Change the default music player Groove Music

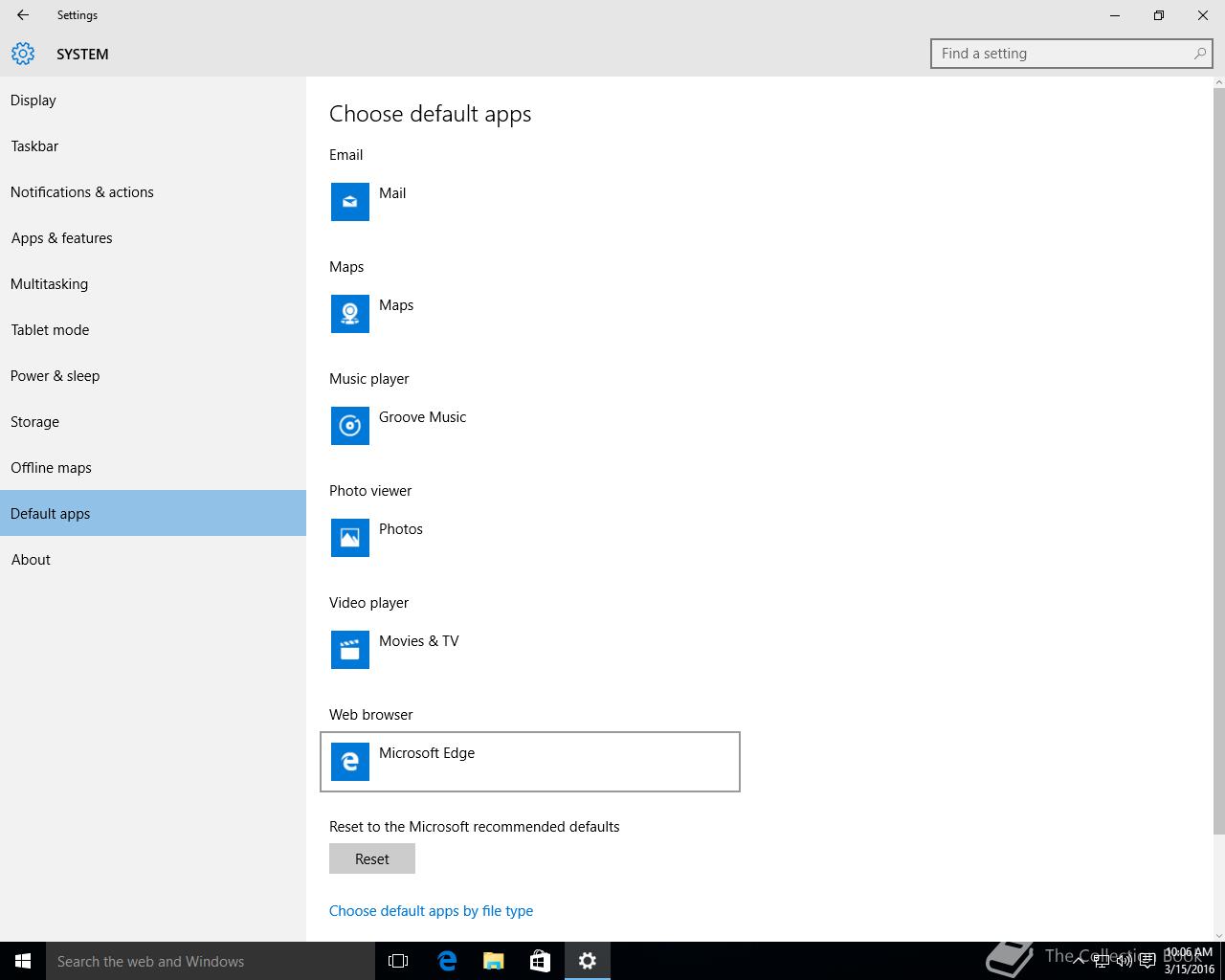(x=530, y=426)
